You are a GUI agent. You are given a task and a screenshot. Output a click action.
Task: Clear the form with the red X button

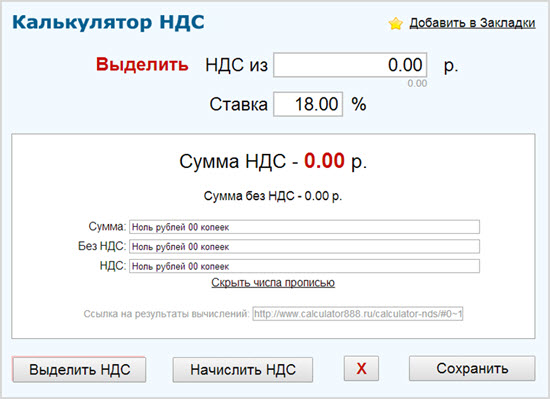click(361, 368)
